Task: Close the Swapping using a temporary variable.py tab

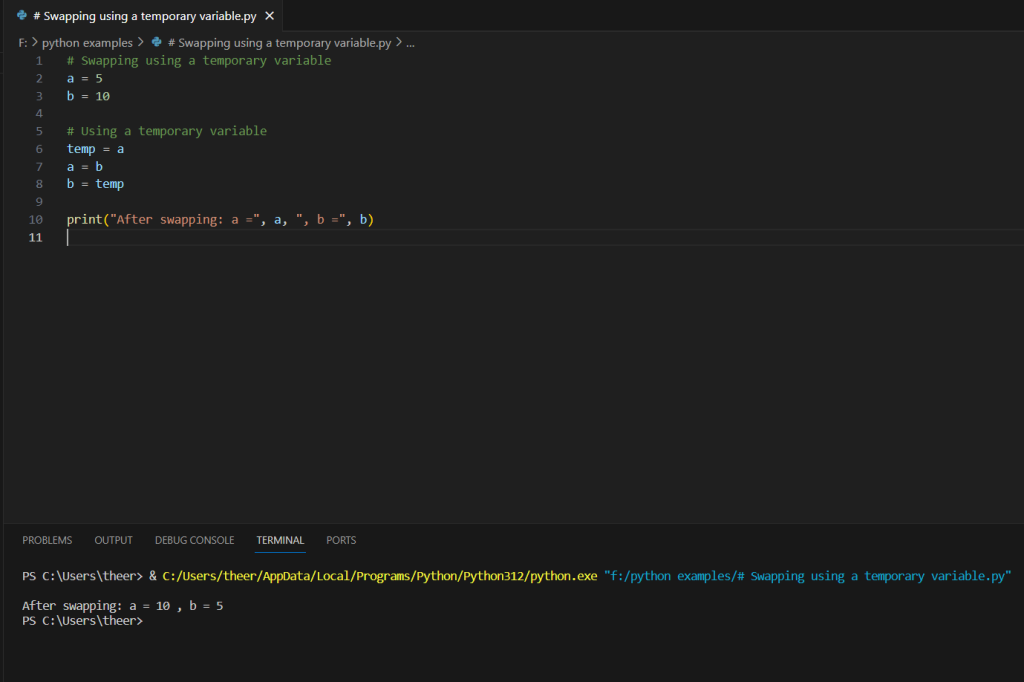Action: click(269, 16)
